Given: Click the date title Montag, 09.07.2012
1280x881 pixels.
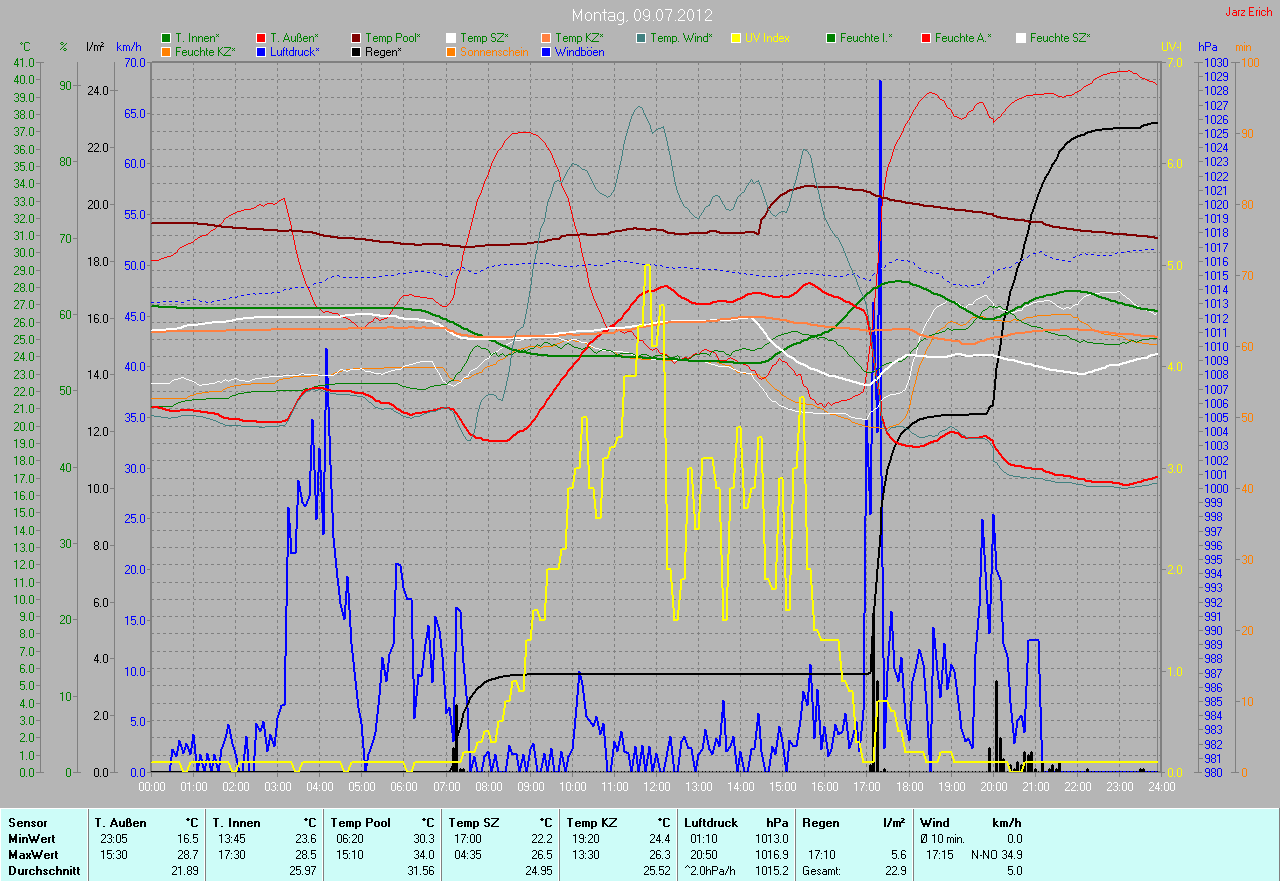Looking at the screenshot, I should coord(640,15).
